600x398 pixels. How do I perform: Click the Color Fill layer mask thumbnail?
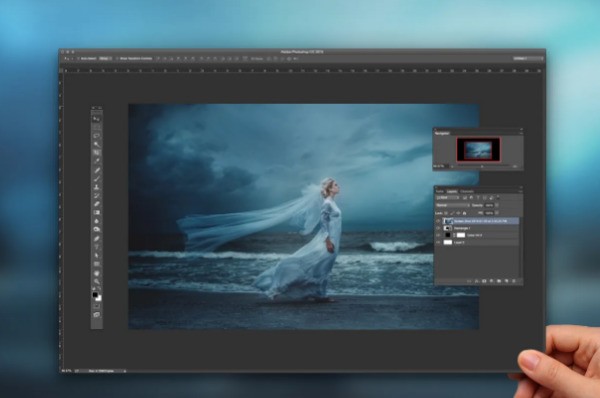(x=461, y=235)
